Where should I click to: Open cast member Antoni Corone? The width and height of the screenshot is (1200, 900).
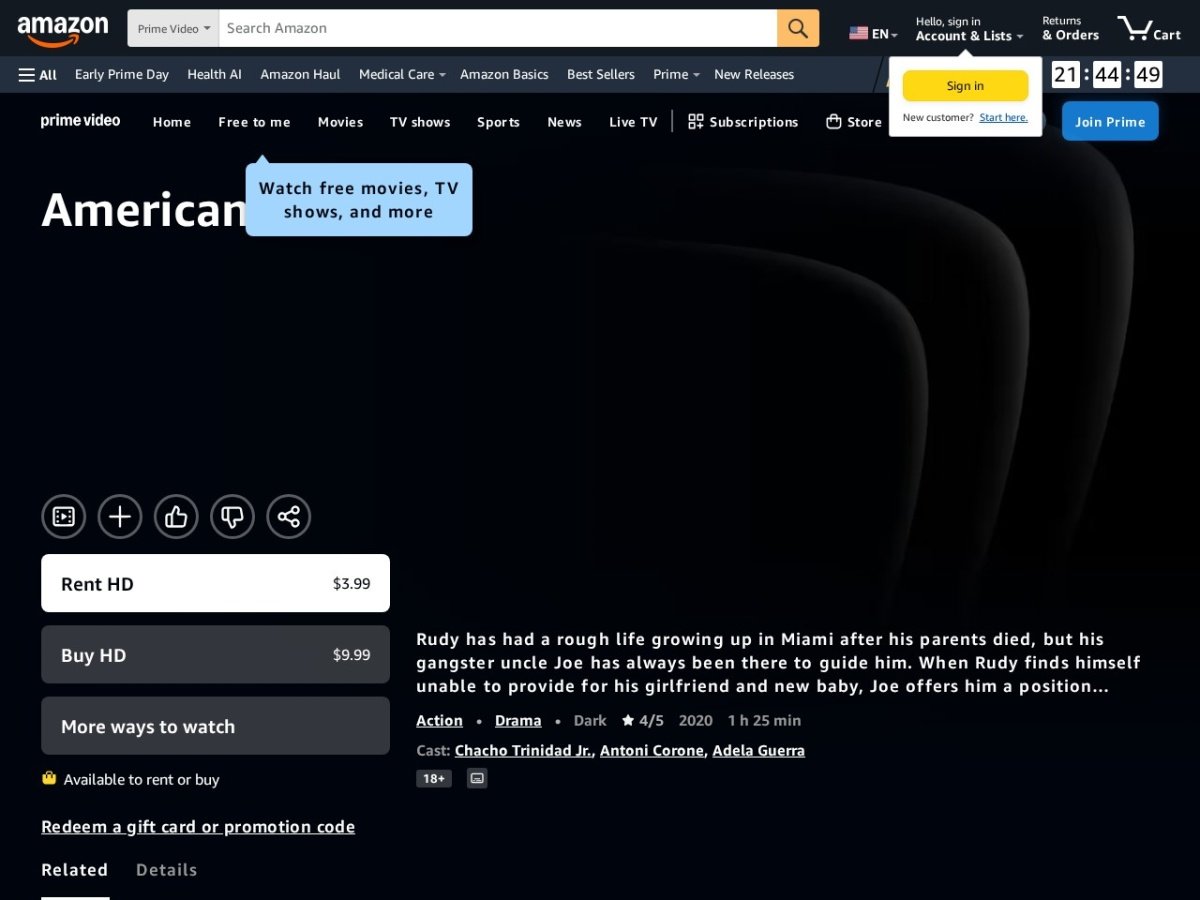pos(652,750)
